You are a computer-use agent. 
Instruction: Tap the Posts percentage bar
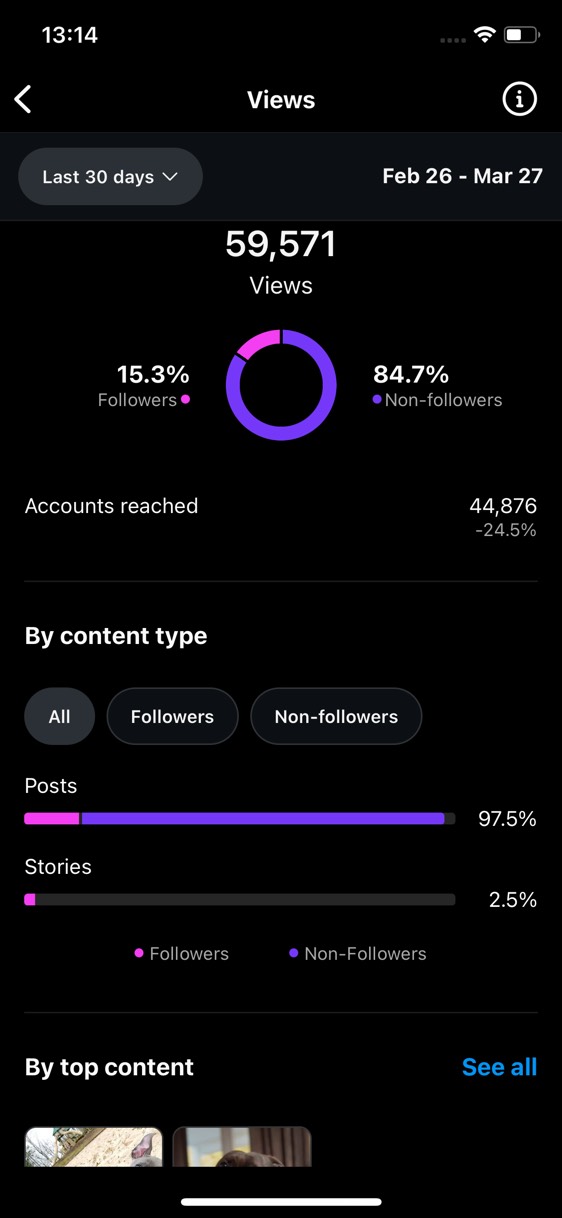pyautogui.click(x=240, y=819)
